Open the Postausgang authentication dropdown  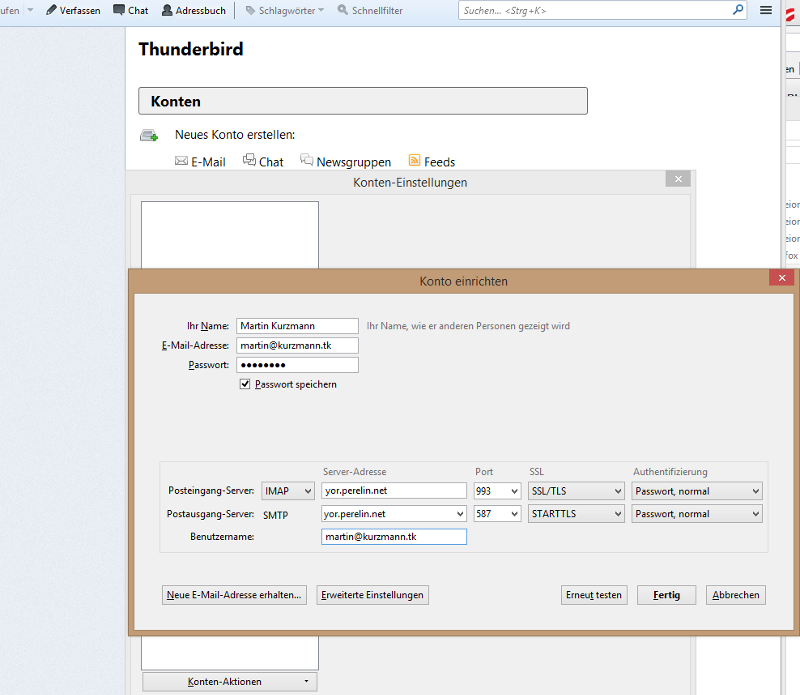(x=697, y=514)
